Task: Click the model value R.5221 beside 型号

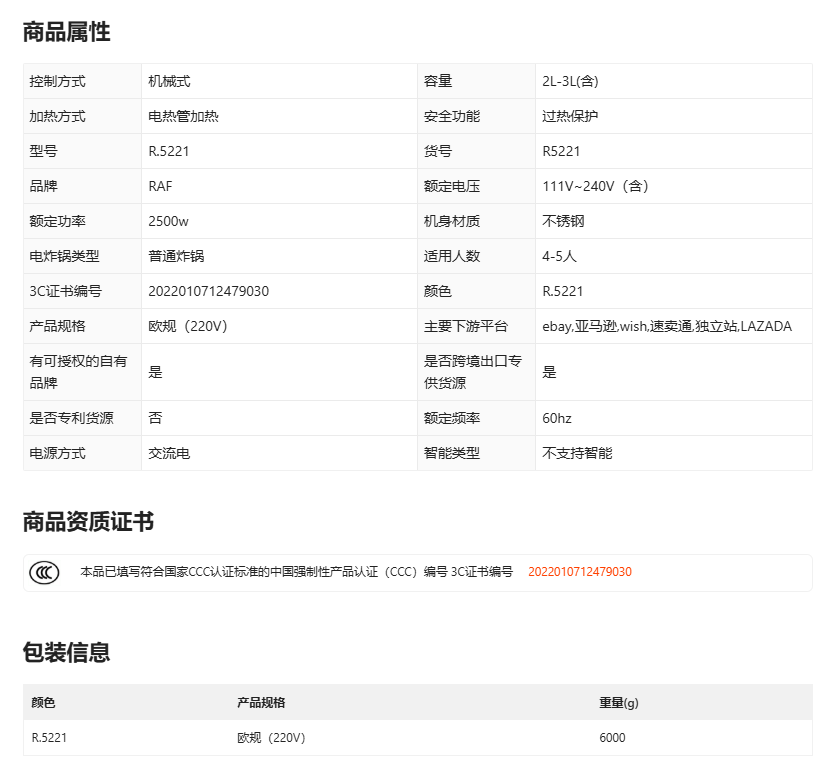Action: 168,151
